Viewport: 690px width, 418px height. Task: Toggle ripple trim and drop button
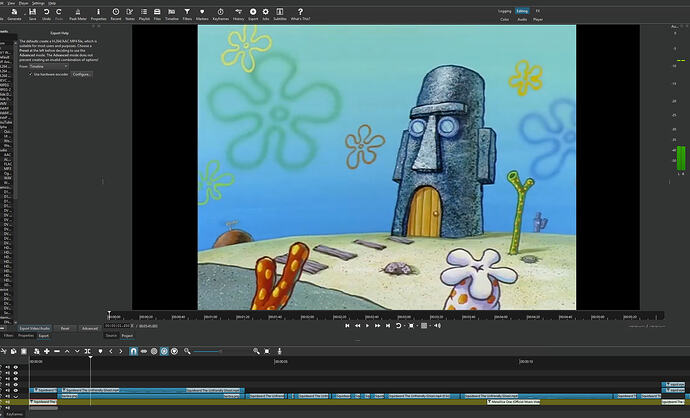(154, 351)
